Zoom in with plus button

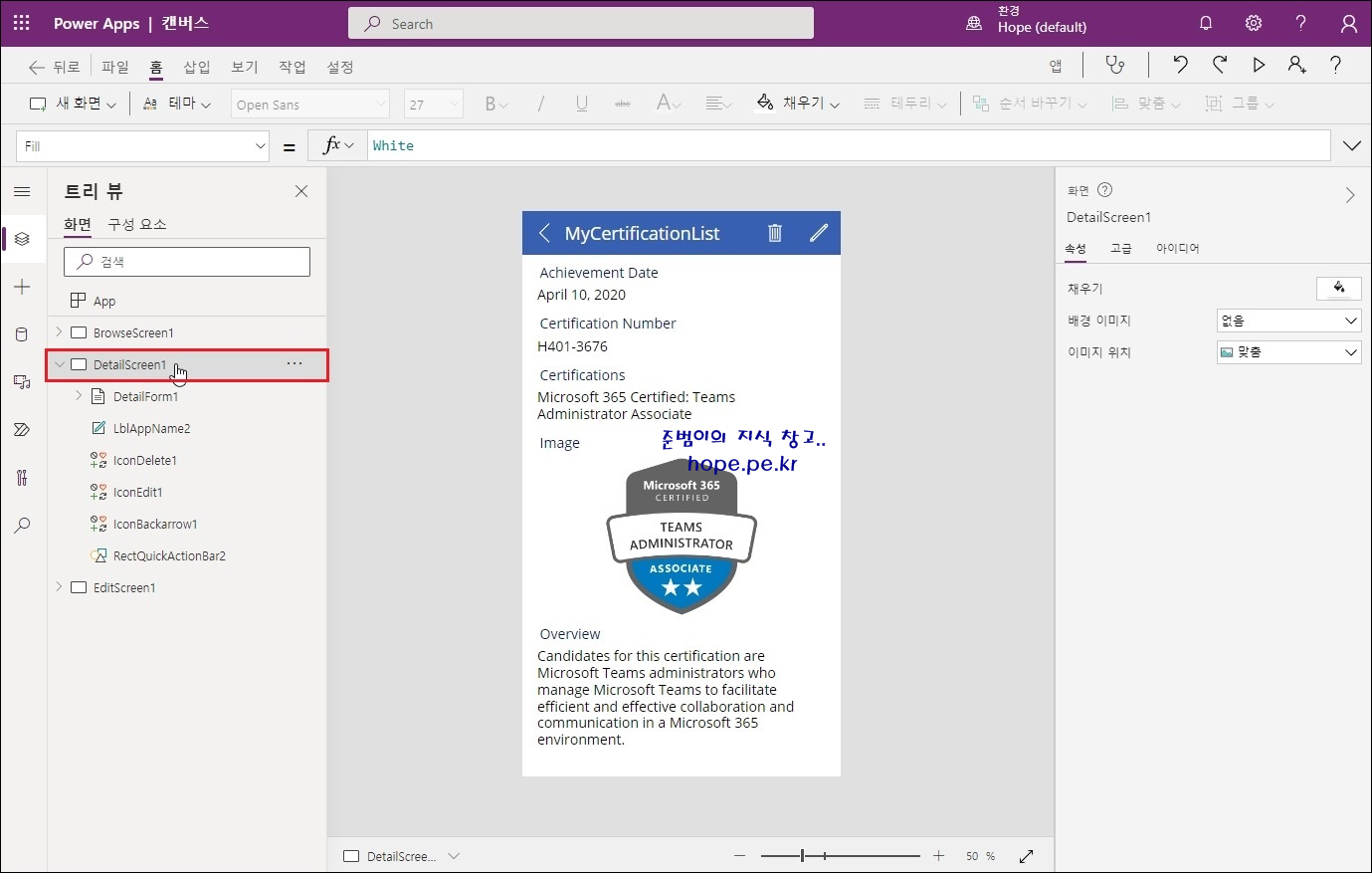point(939,856)
